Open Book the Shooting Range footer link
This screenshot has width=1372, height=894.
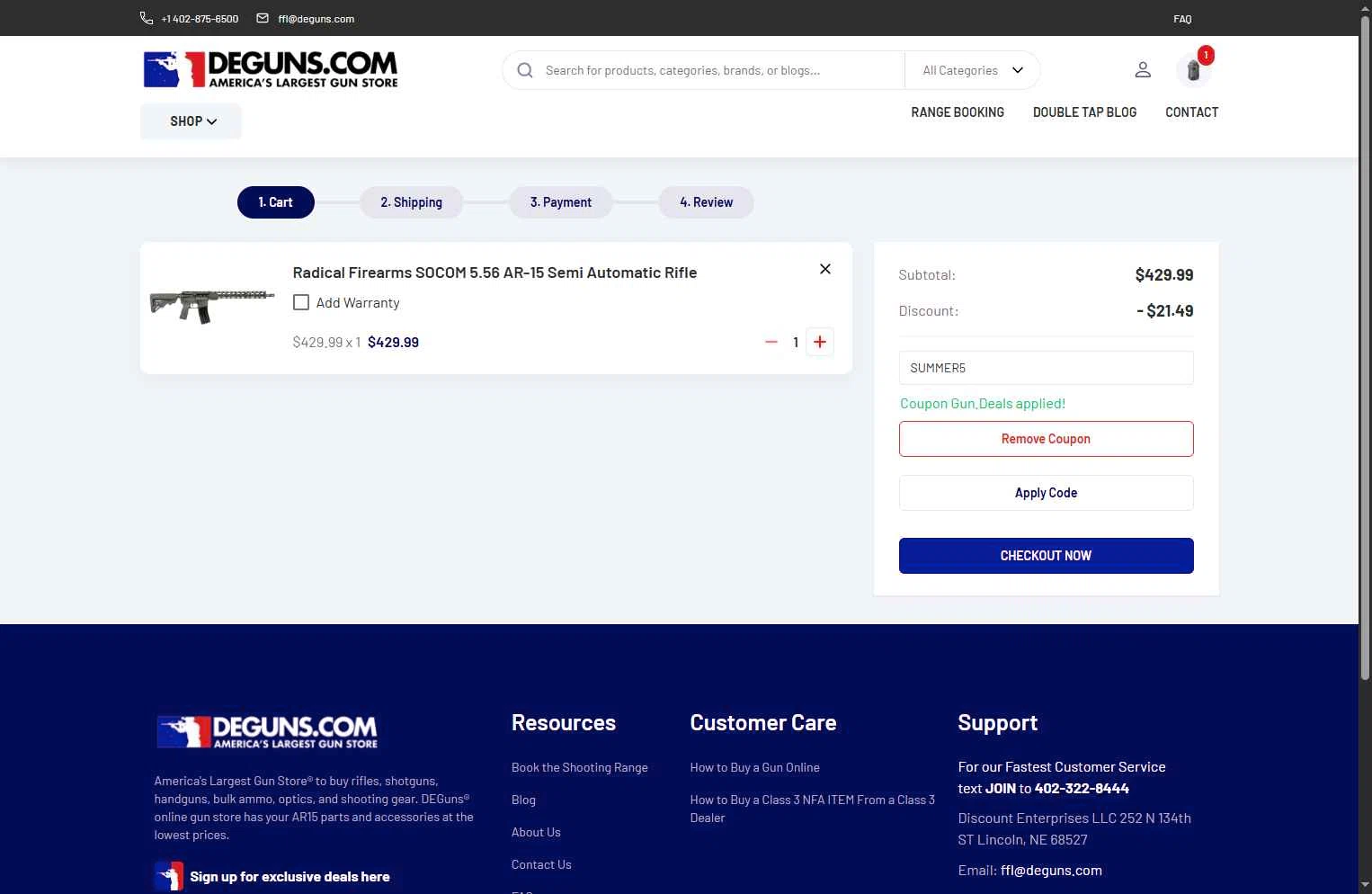tap(580, 767)
